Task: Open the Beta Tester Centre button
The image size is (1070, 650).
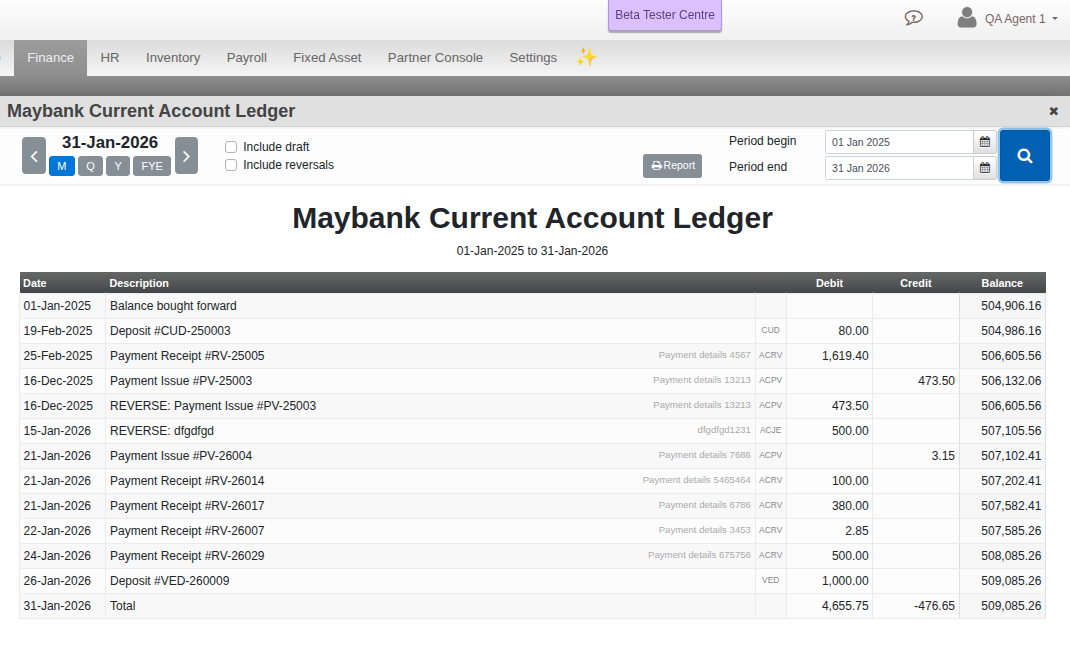Action: pos(665,15)
